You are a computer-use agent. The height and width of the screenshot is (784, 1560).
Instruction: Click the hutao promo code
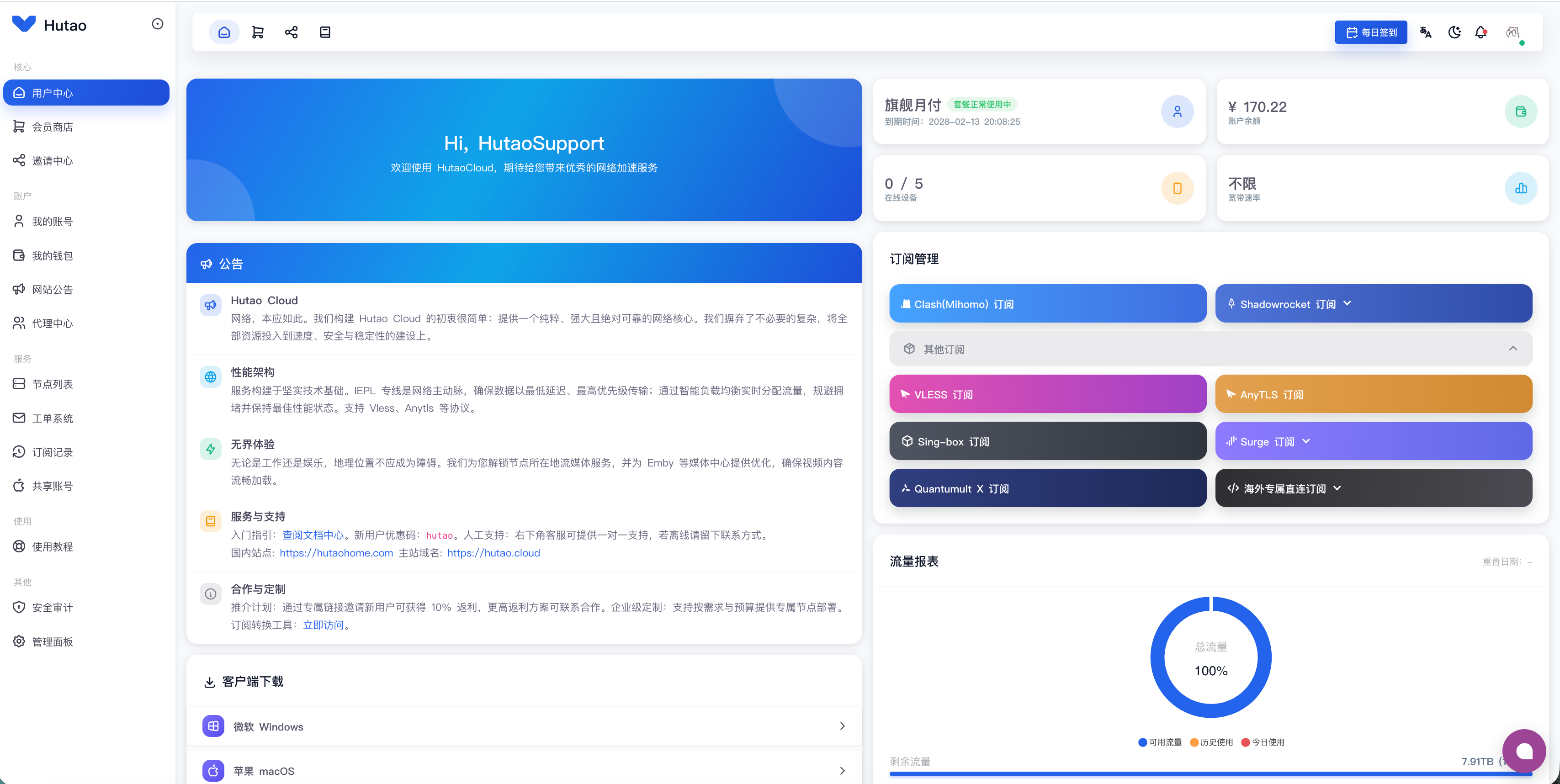(x=440, y=535)
